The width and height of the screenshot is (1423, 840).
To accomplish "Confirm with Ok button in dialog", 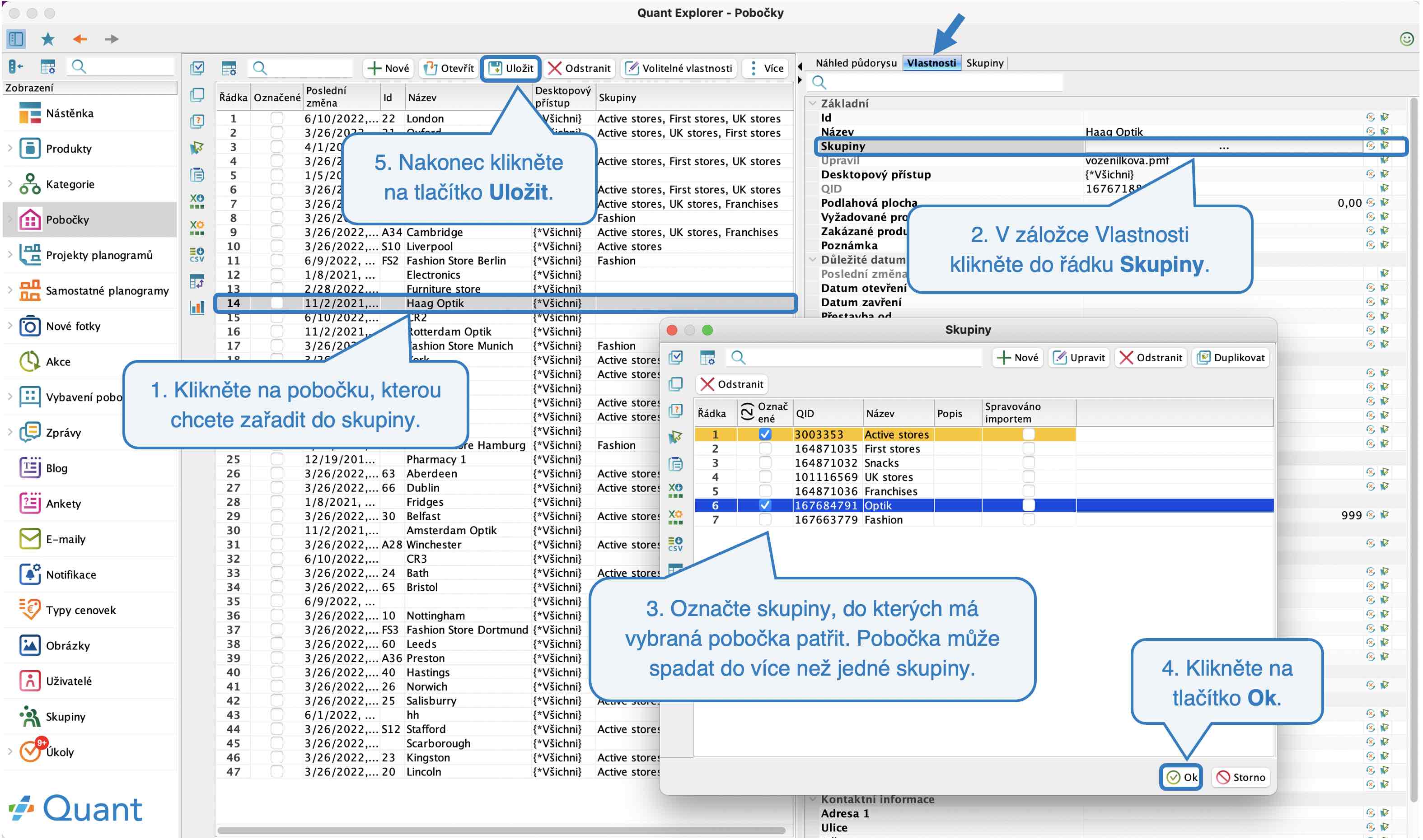I will (1182, 778).
